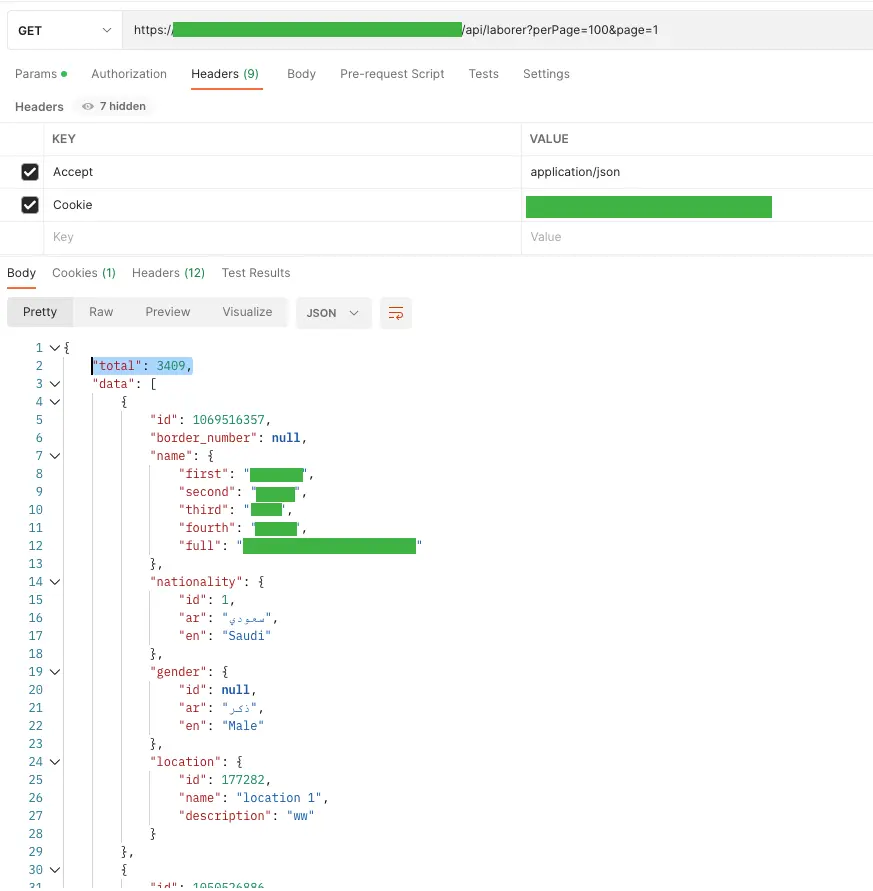Collapse the gender object on line 19

(54, 671)
